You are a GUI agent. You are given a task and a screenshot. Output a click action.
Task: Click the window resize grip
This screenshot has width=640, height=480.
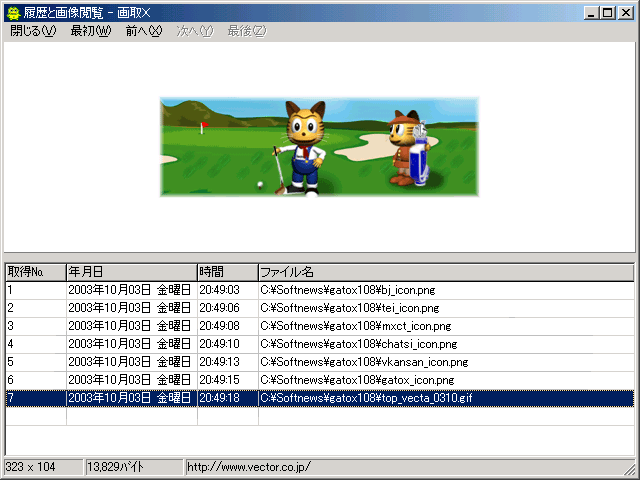629,469
